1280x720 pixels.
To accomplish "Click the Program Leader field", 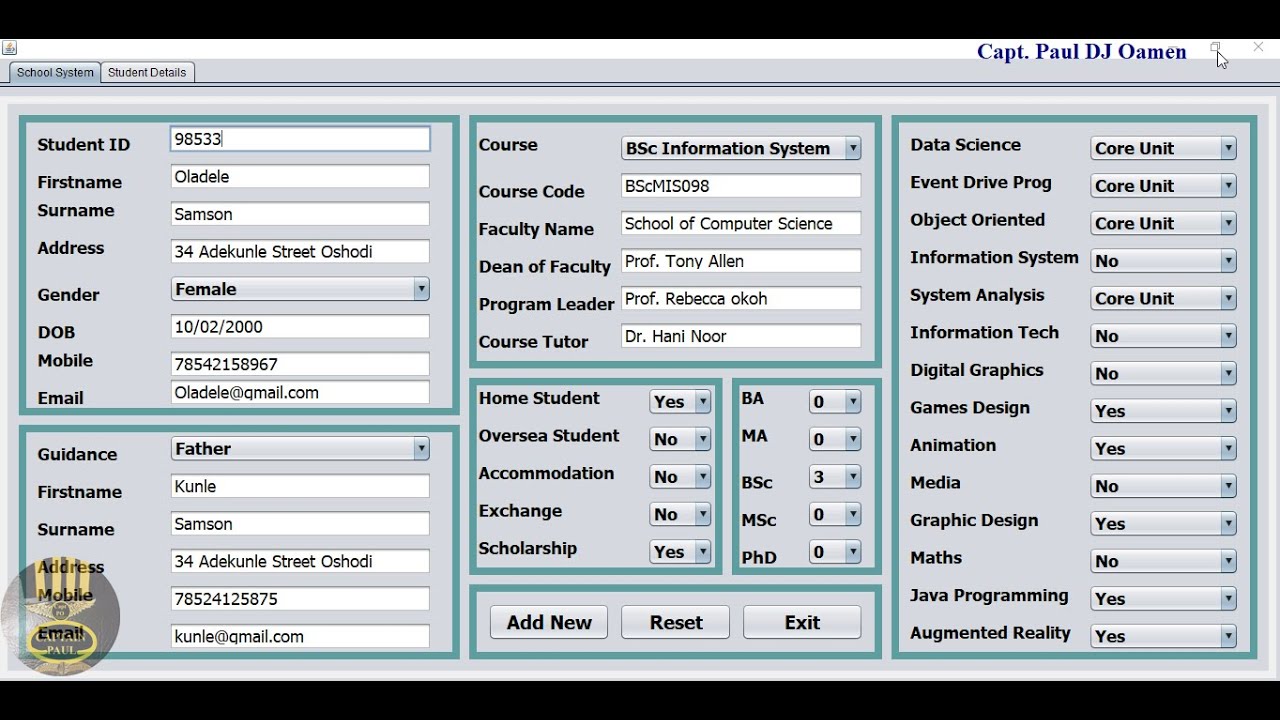I will click(741, 299).
